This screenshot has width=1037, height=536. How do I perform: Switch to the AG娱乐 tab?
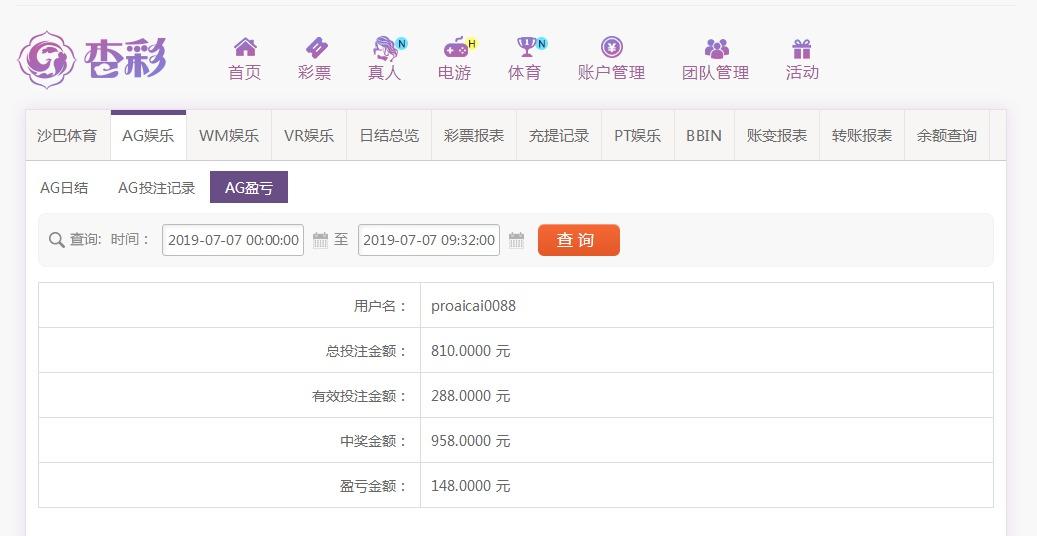click(x=148, y=136)
